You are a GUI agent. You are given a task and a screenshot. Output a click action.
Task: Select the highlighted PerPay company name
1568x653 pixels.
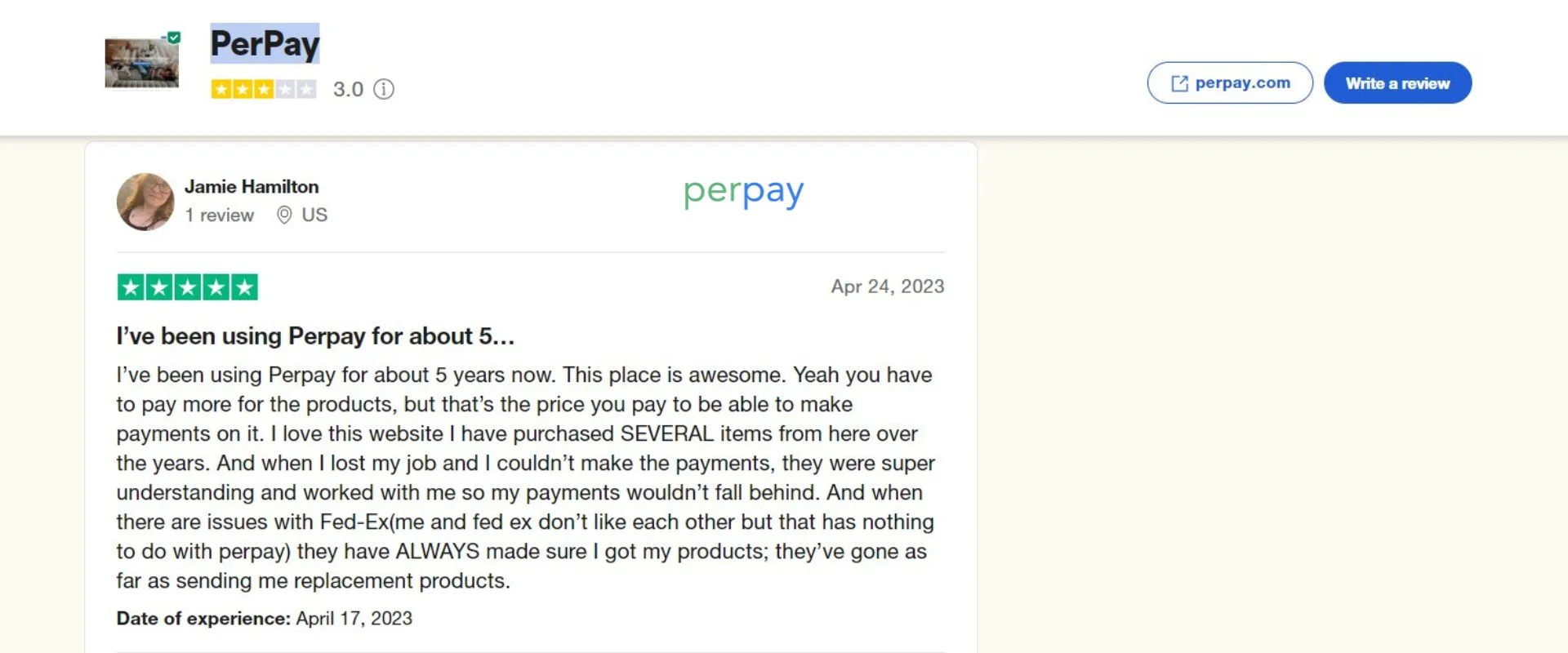tap(265, 45)
